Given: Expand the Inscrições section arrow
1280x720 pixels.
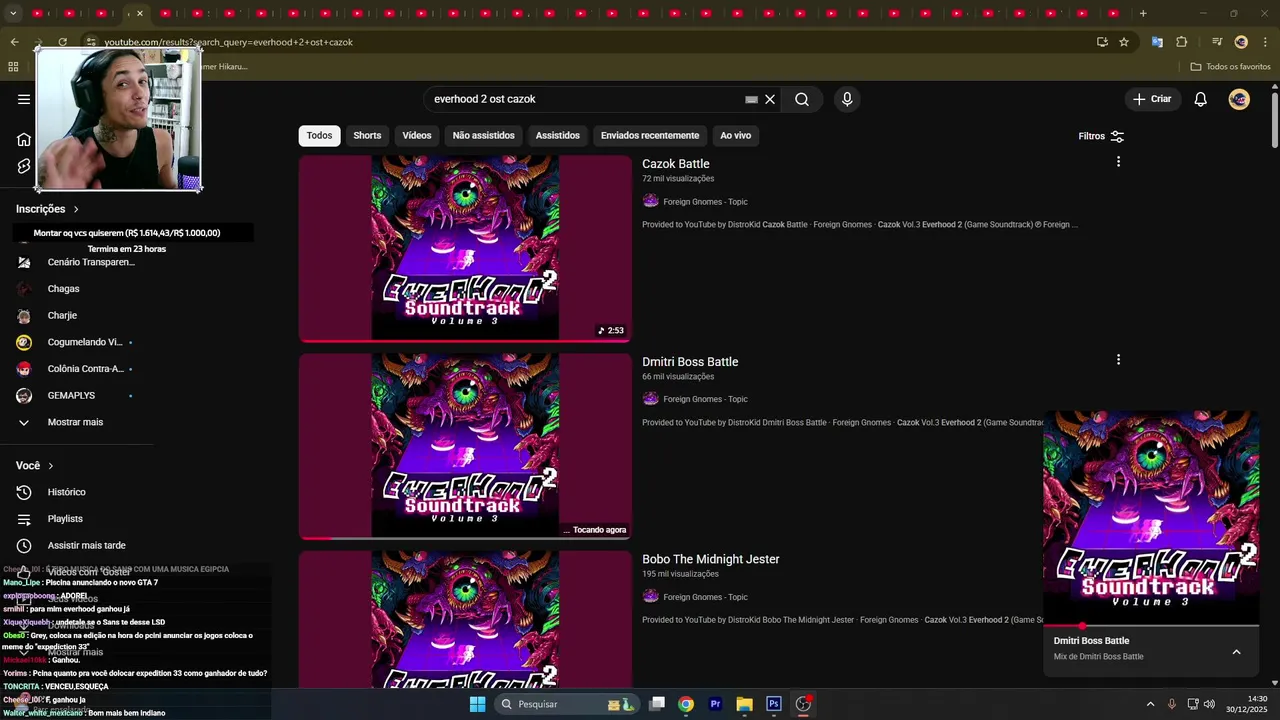Looking at the screenshot, I should pos(76,209).
